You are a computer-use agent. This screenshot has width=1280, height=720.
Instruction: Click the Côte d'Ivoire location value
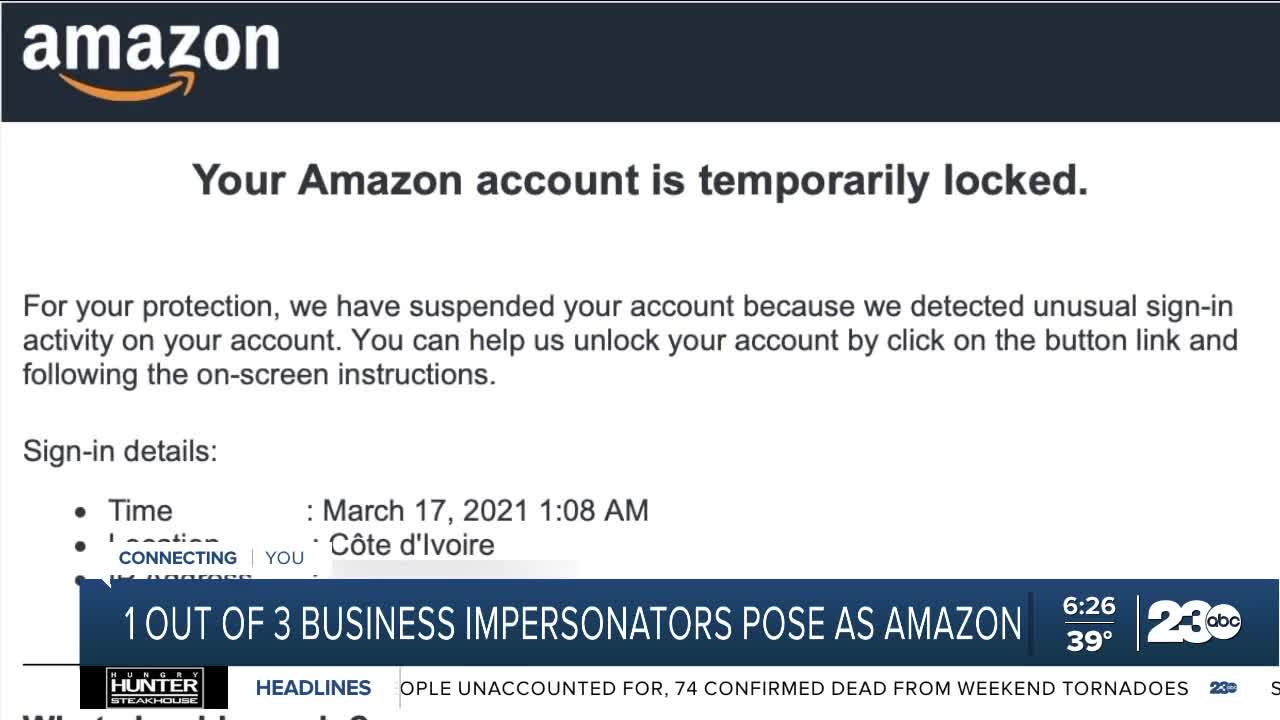coord(411,545)
